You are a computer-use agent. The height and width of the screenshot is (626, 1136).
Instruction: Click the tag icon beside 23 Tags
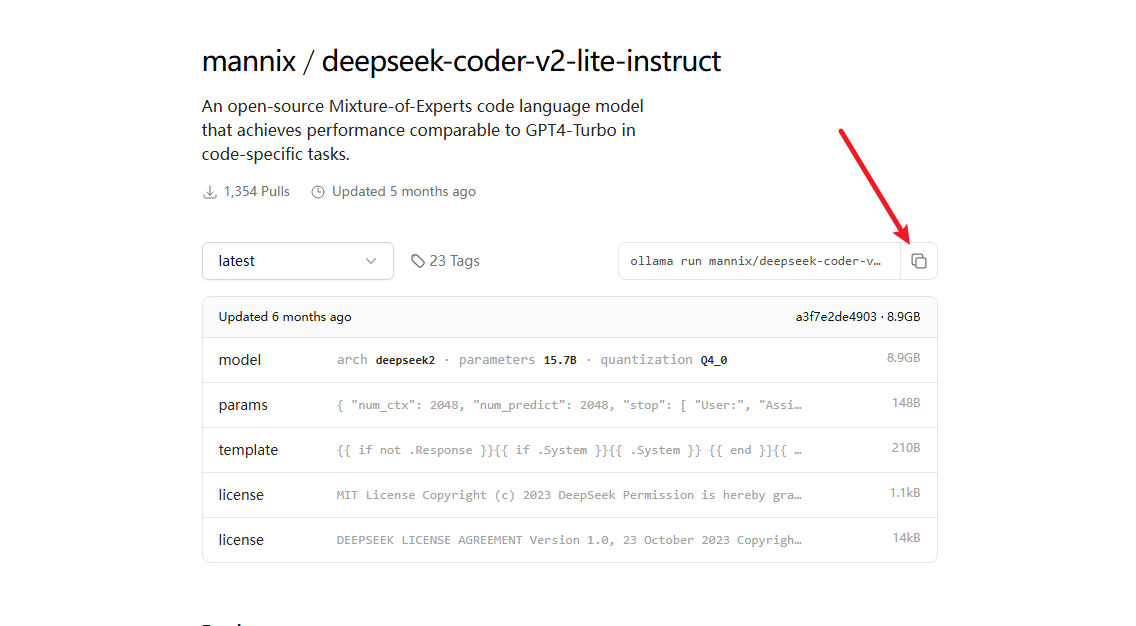[417, 261]
